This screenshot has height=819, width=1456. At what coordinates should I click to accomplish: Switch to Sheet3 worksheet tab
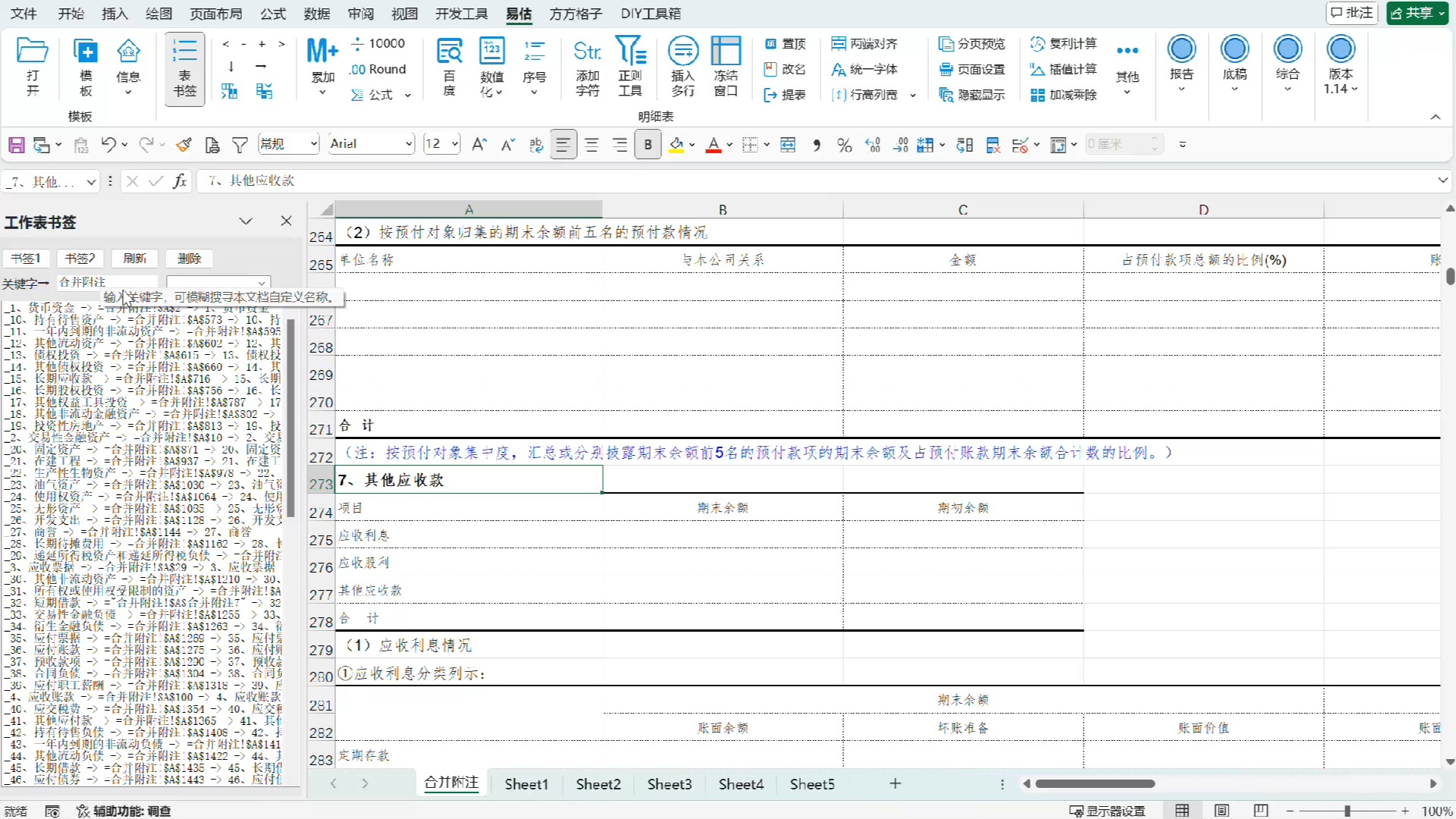(669, 784)
